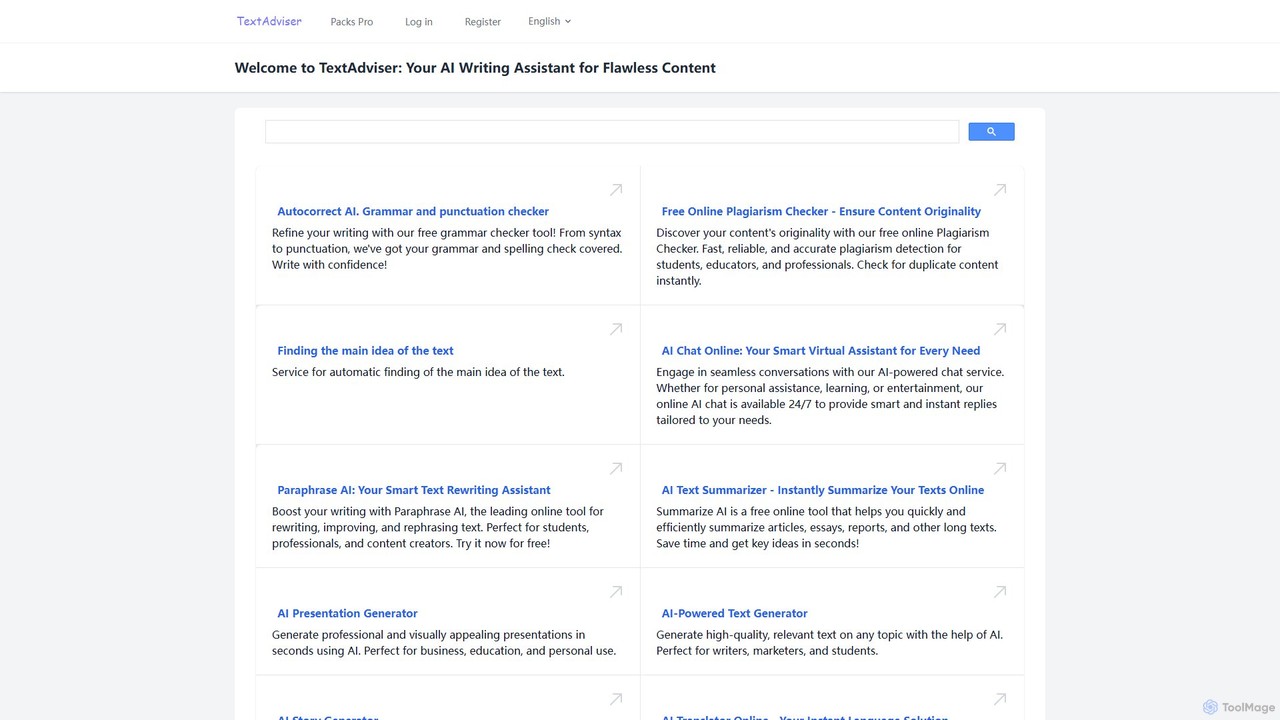The height and width of the screenshot is (720, 1280).
Task: Click 'Summarize AI is a free online tool' text
Action: (x=826, y=527)
